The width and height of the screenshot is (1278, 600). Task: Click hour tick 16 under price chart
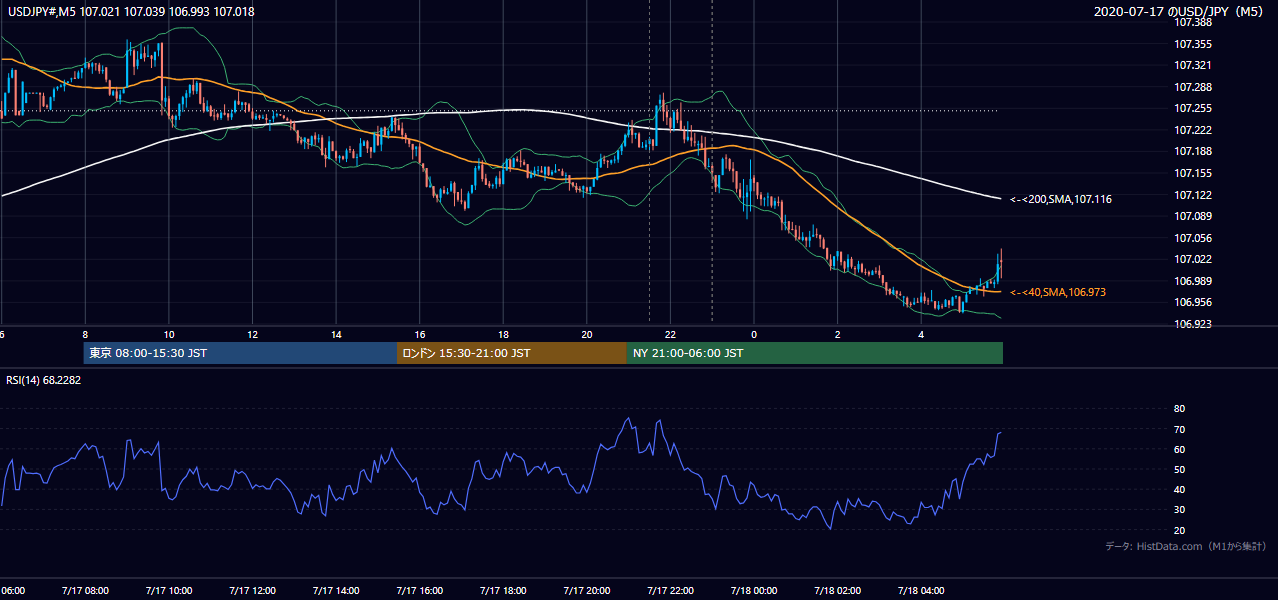click(420, 334)
